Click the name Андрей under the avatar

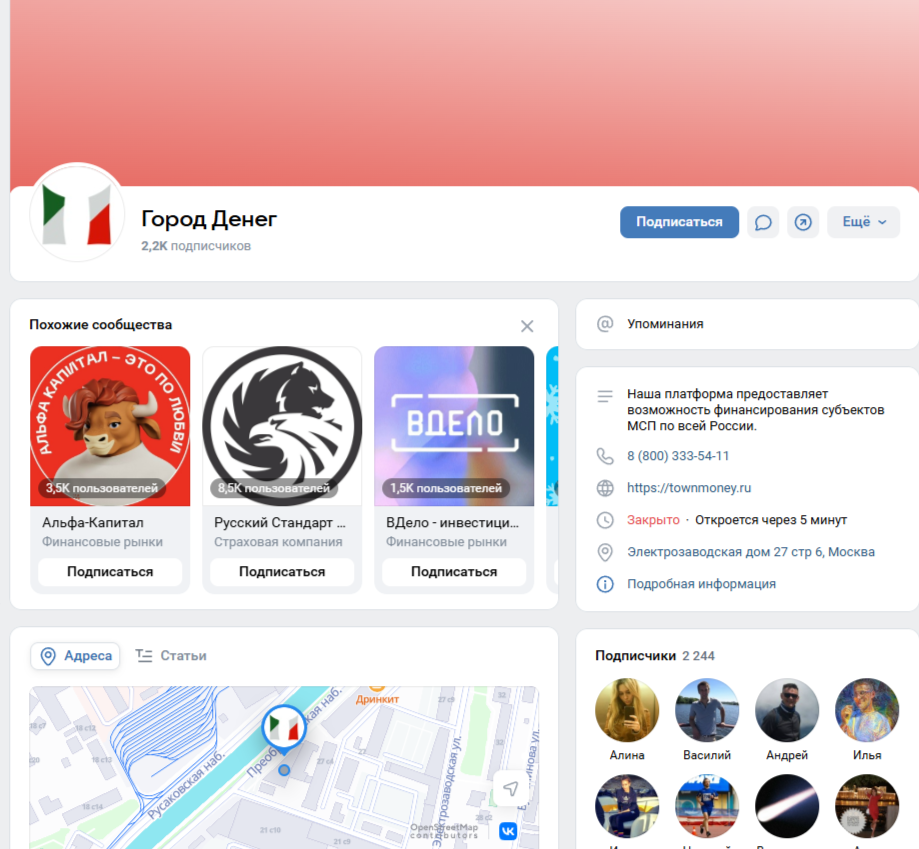[x=787, y=755]
